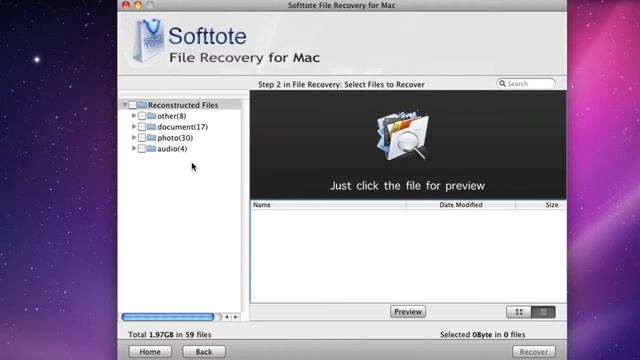Switch to list view mode
This screenshot has width=640, height=360.
tap(543, 312)
